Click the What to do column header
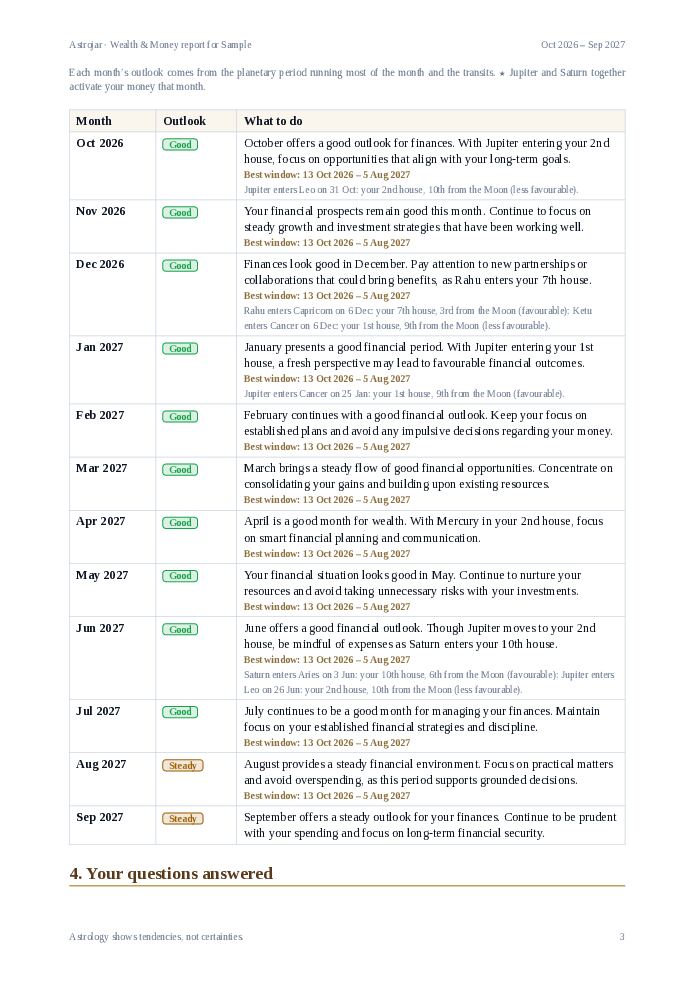694x982 pixels. [273, 121]
